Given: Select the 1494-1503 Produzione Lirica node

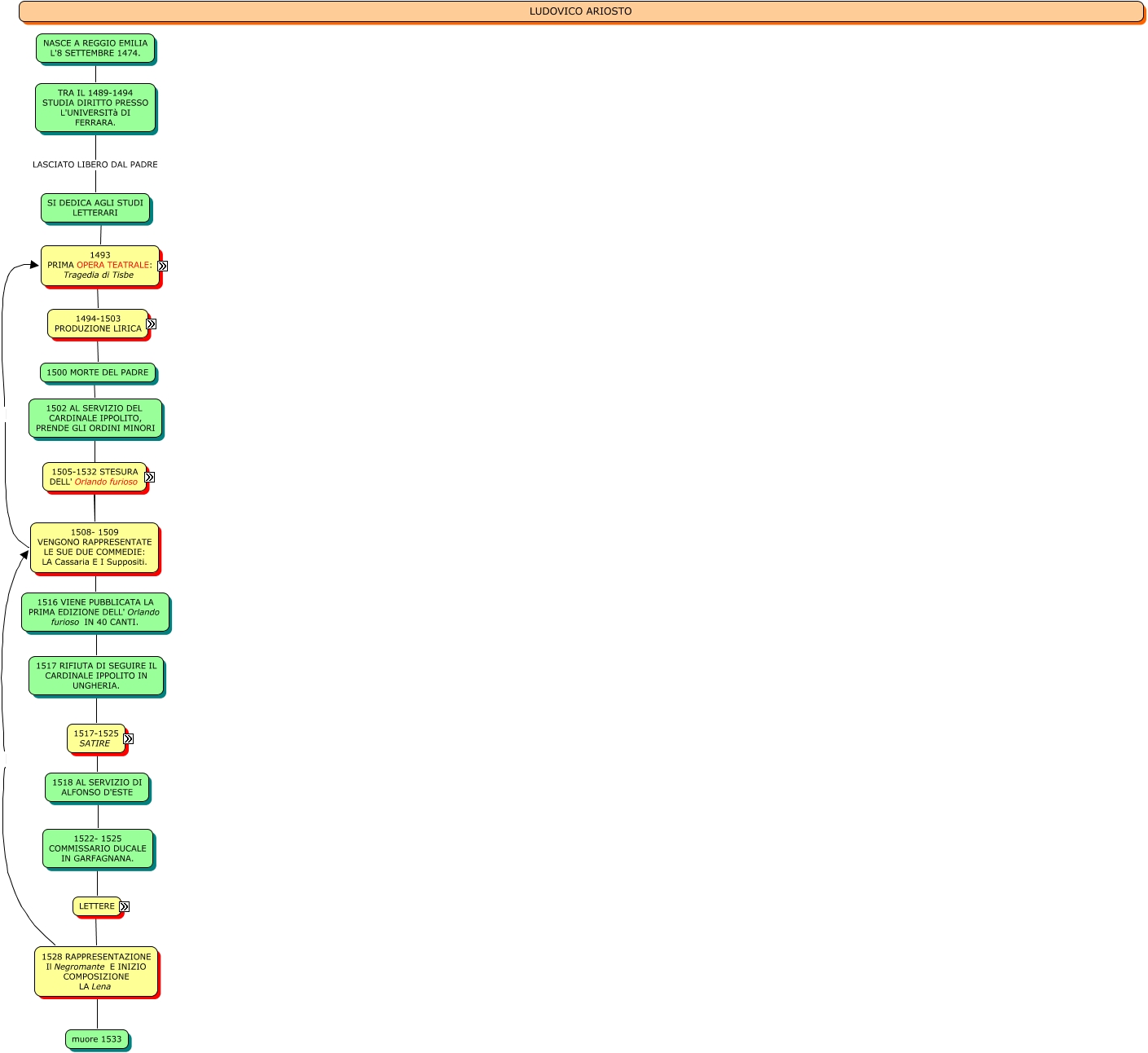Looking at the screenshot, I should coord(97,324).
